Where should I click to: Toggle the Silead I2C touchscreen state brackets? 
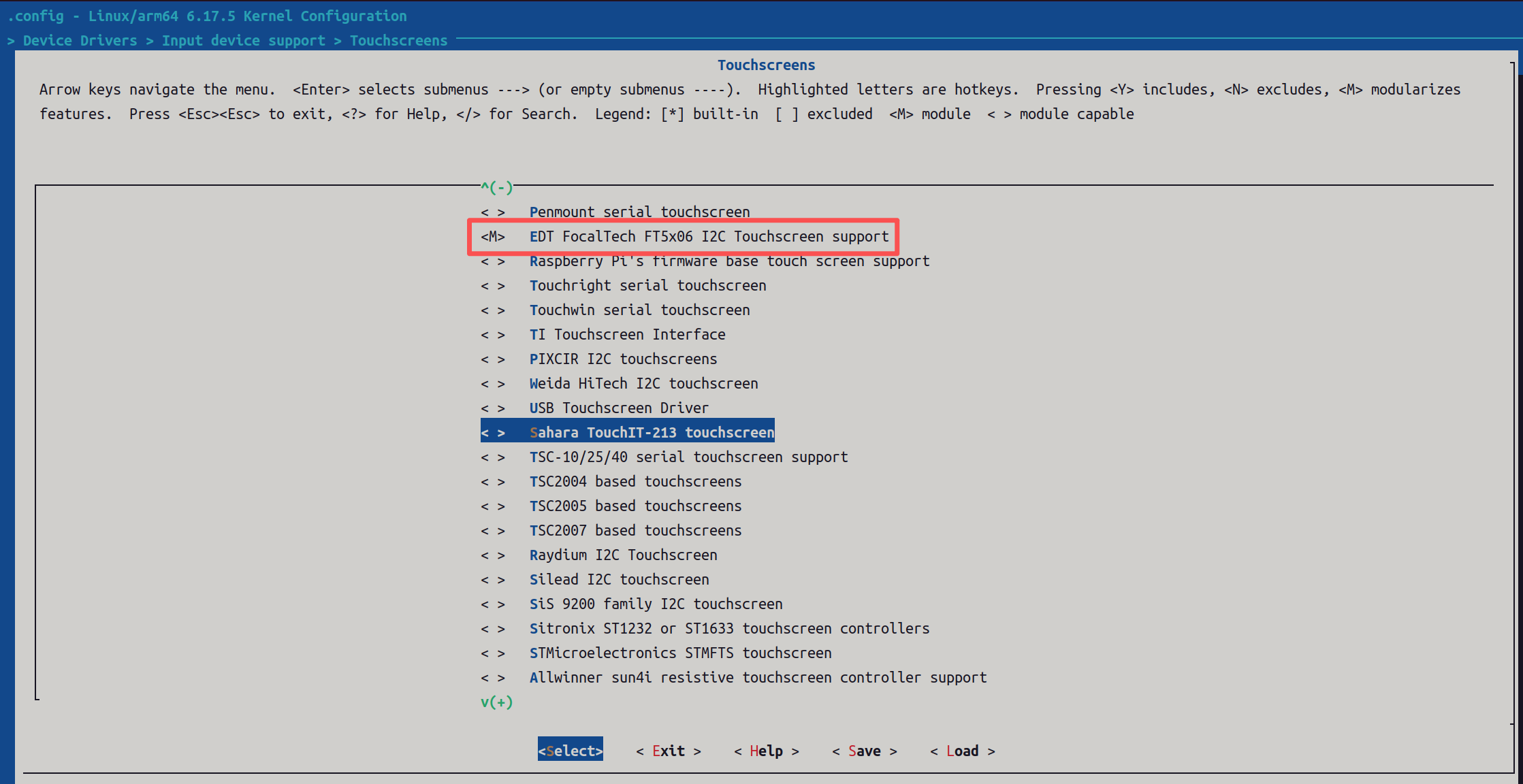493,580
